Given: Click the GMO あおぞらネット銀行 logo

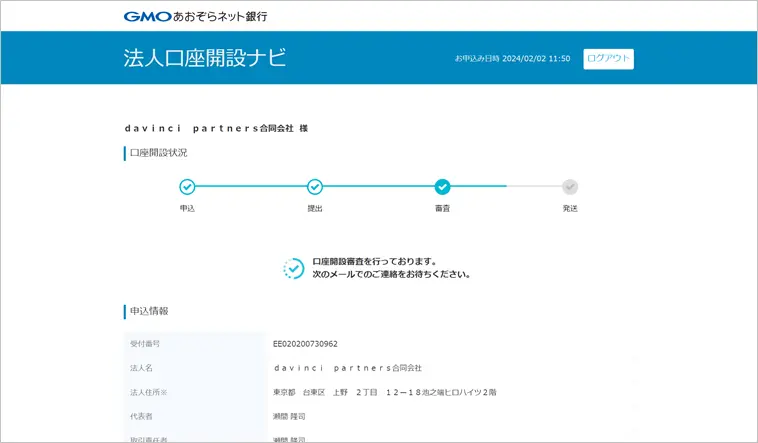Looking at the screenshot, I should tap(195, 16).
